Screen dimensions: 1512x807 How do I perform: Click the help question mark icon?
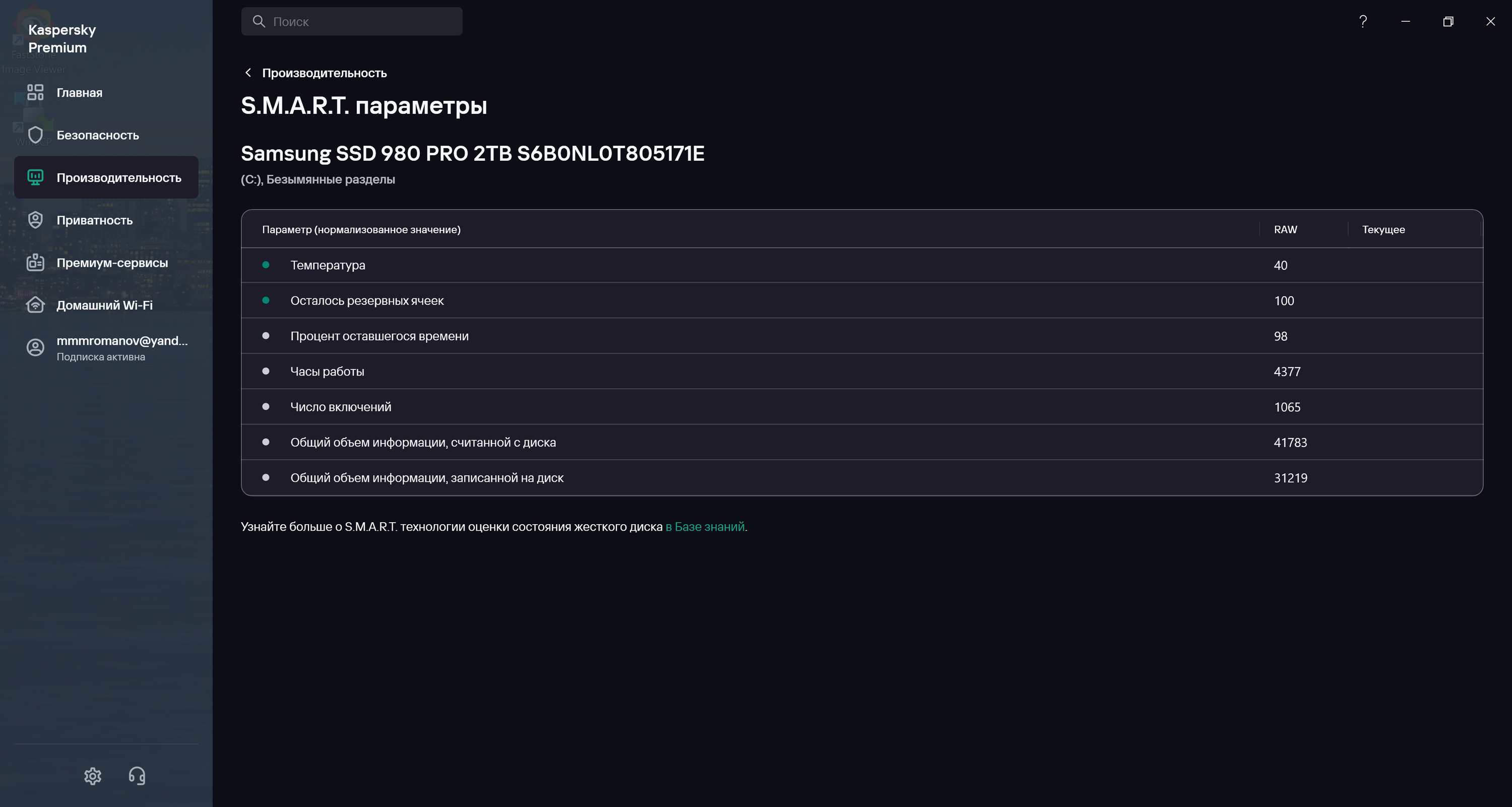click(x=1363, y=22)
